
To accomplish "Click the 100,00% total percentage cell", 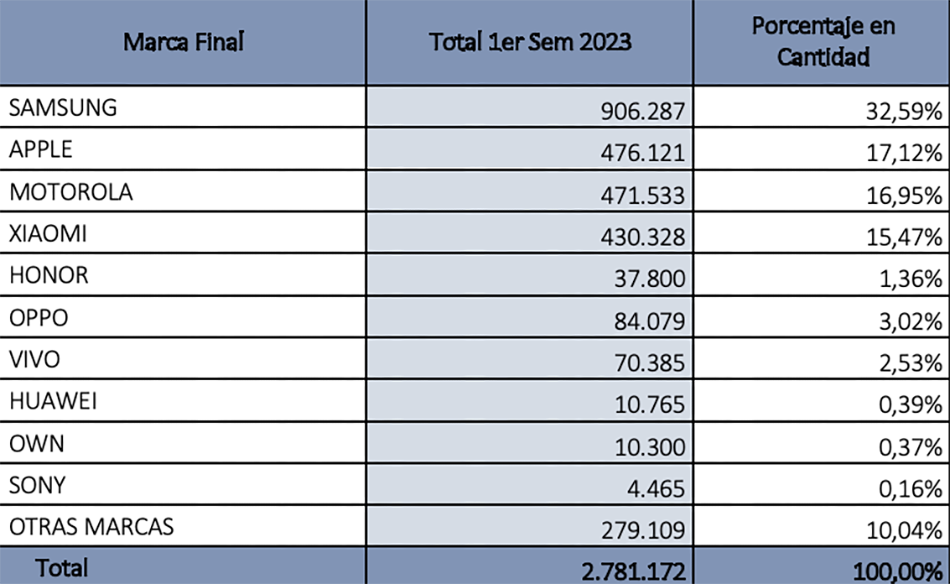I will 822,566.
